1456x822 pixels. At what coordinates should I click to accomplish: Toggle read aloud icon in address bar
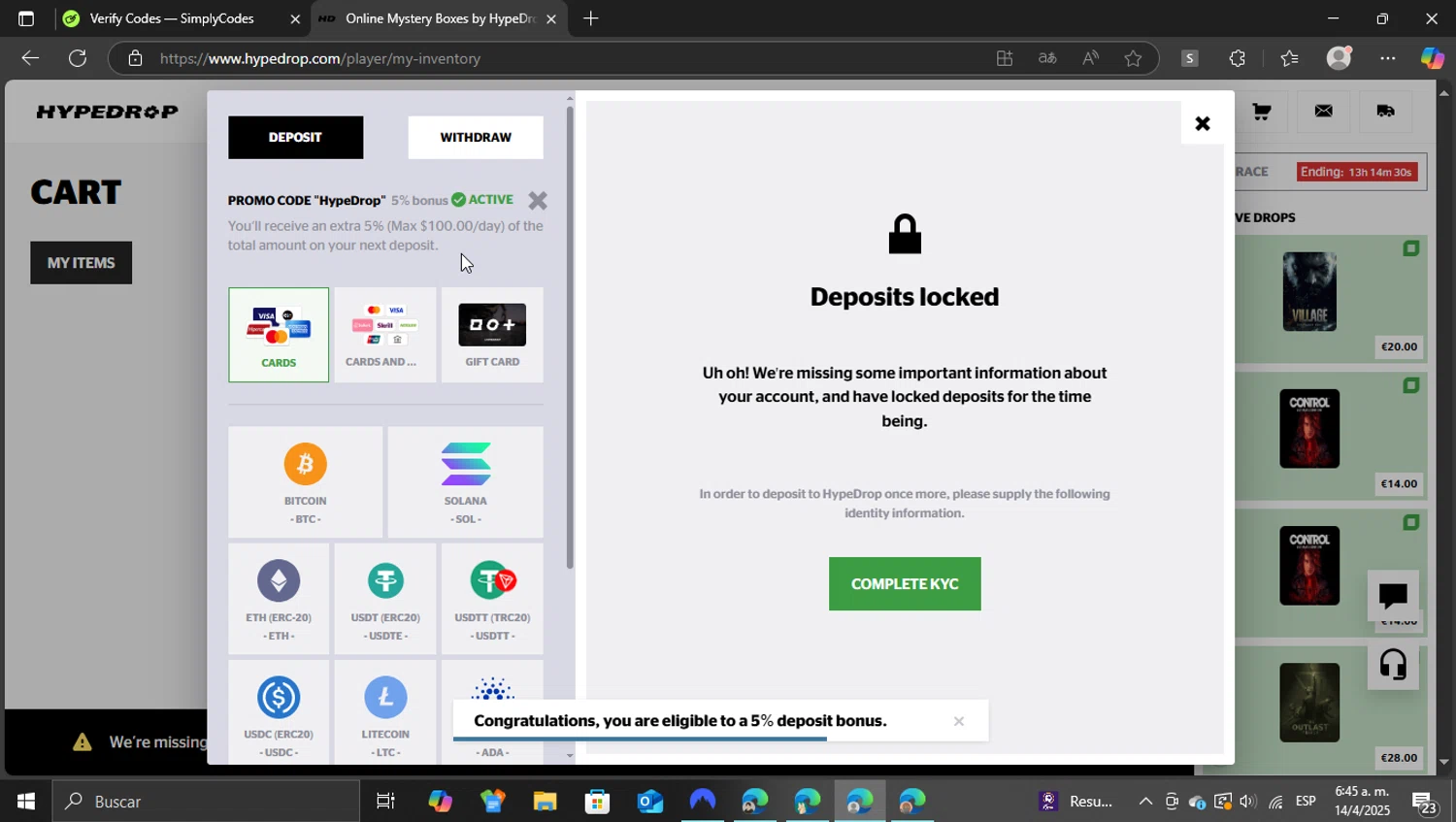pos(1090,58)
